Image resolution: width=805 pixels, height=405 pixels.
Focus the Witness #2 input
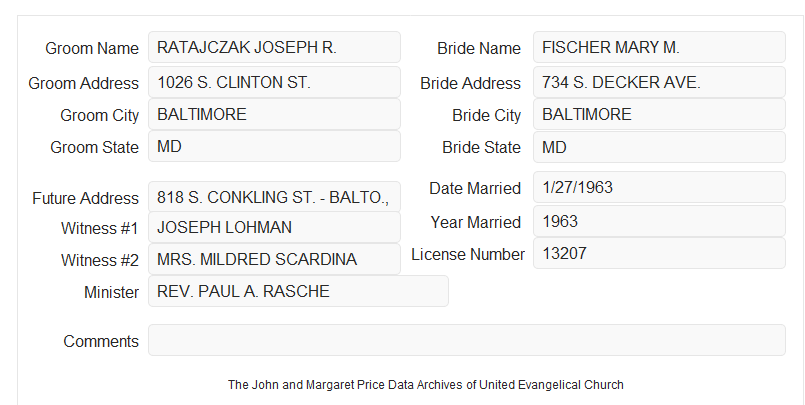274,259
